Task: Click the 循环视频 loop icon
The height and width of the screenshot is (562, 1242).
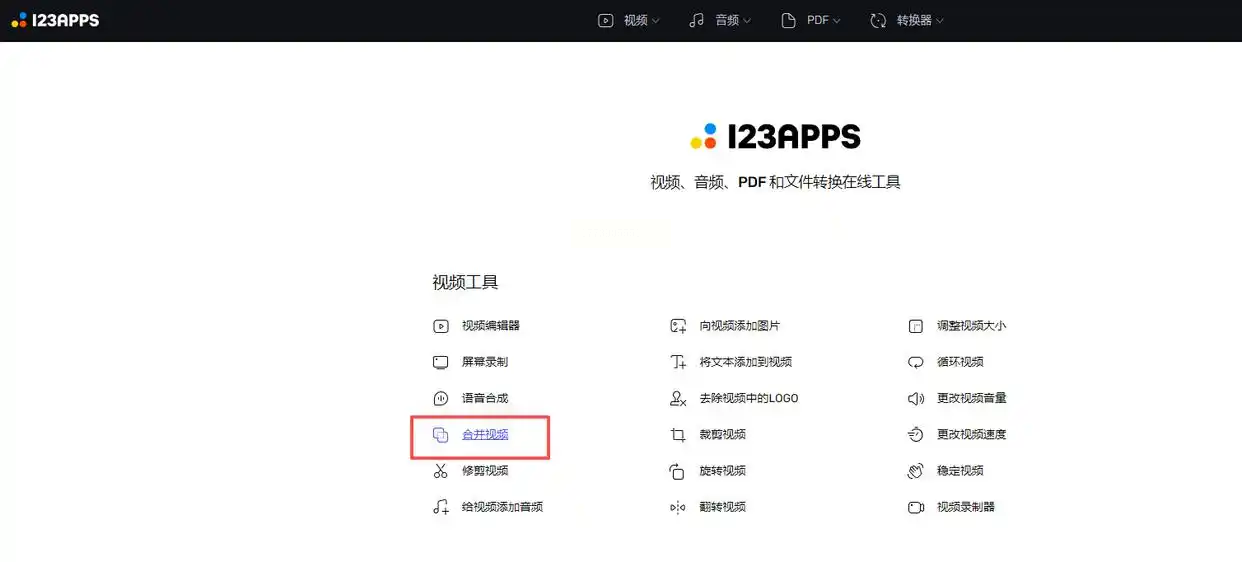Action: coord(915,362)
